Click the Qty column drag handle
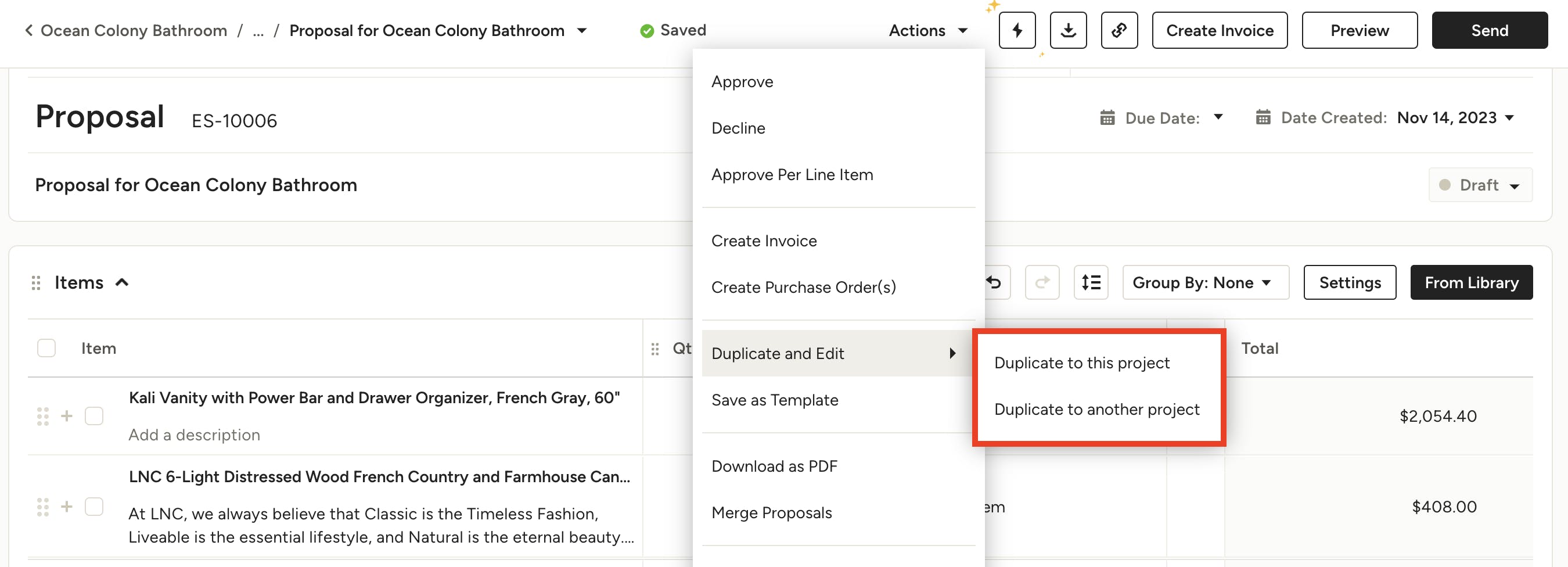 click(x=654, y=349)
